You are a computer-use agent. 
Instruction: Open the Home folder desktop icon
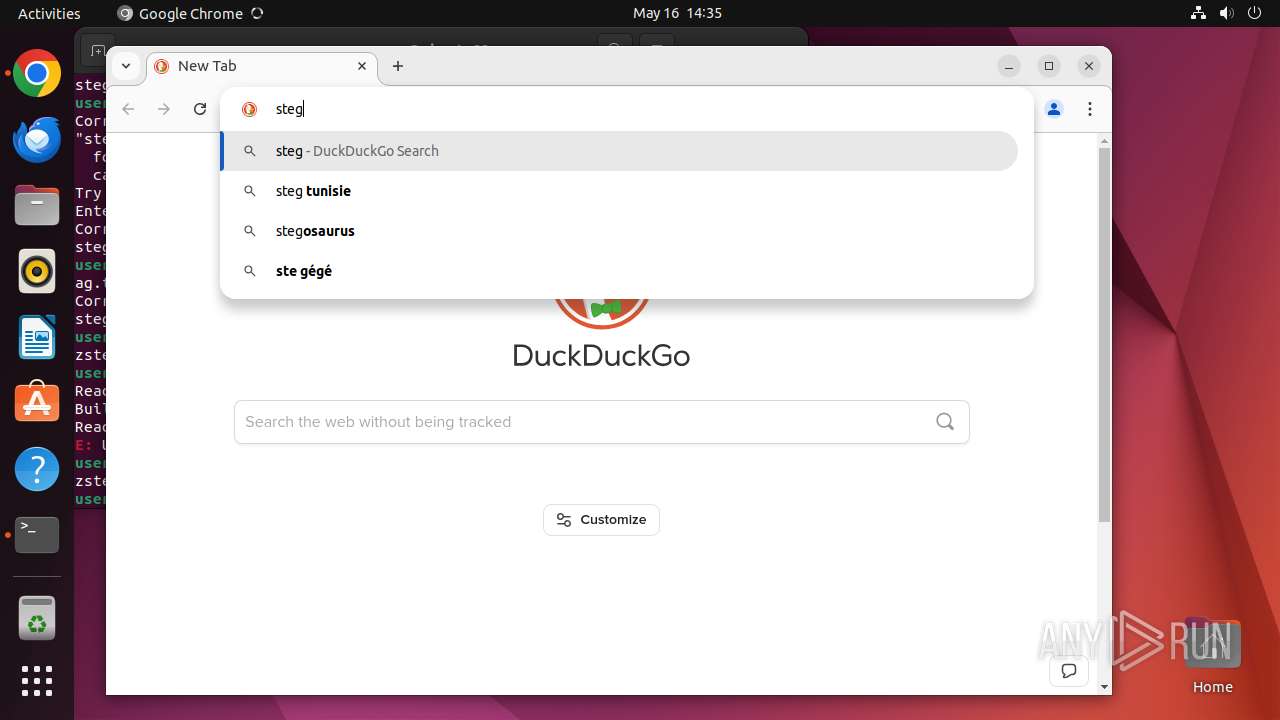click(x=1212, y=656)
